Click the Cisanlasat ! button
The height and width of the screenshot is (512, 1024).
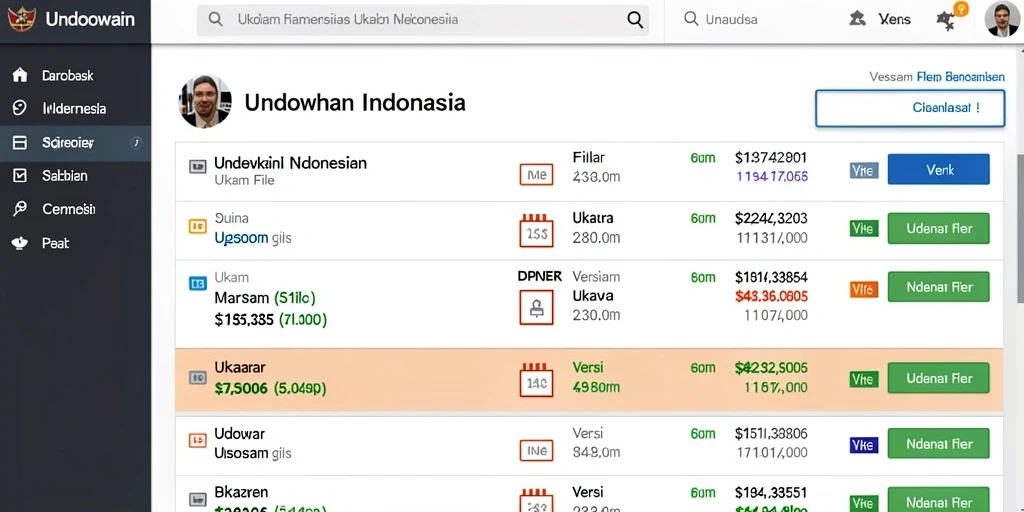(x=910, y=108)
